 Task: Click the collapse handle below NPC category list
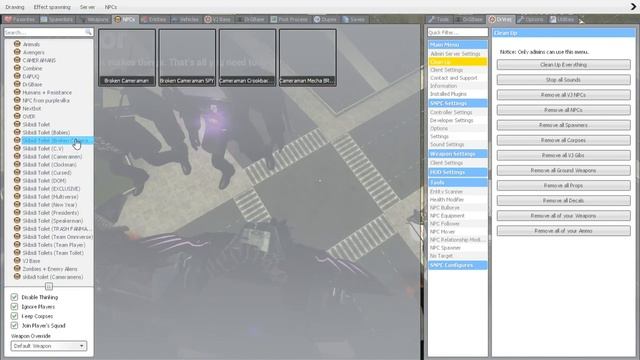pos(49,286)
